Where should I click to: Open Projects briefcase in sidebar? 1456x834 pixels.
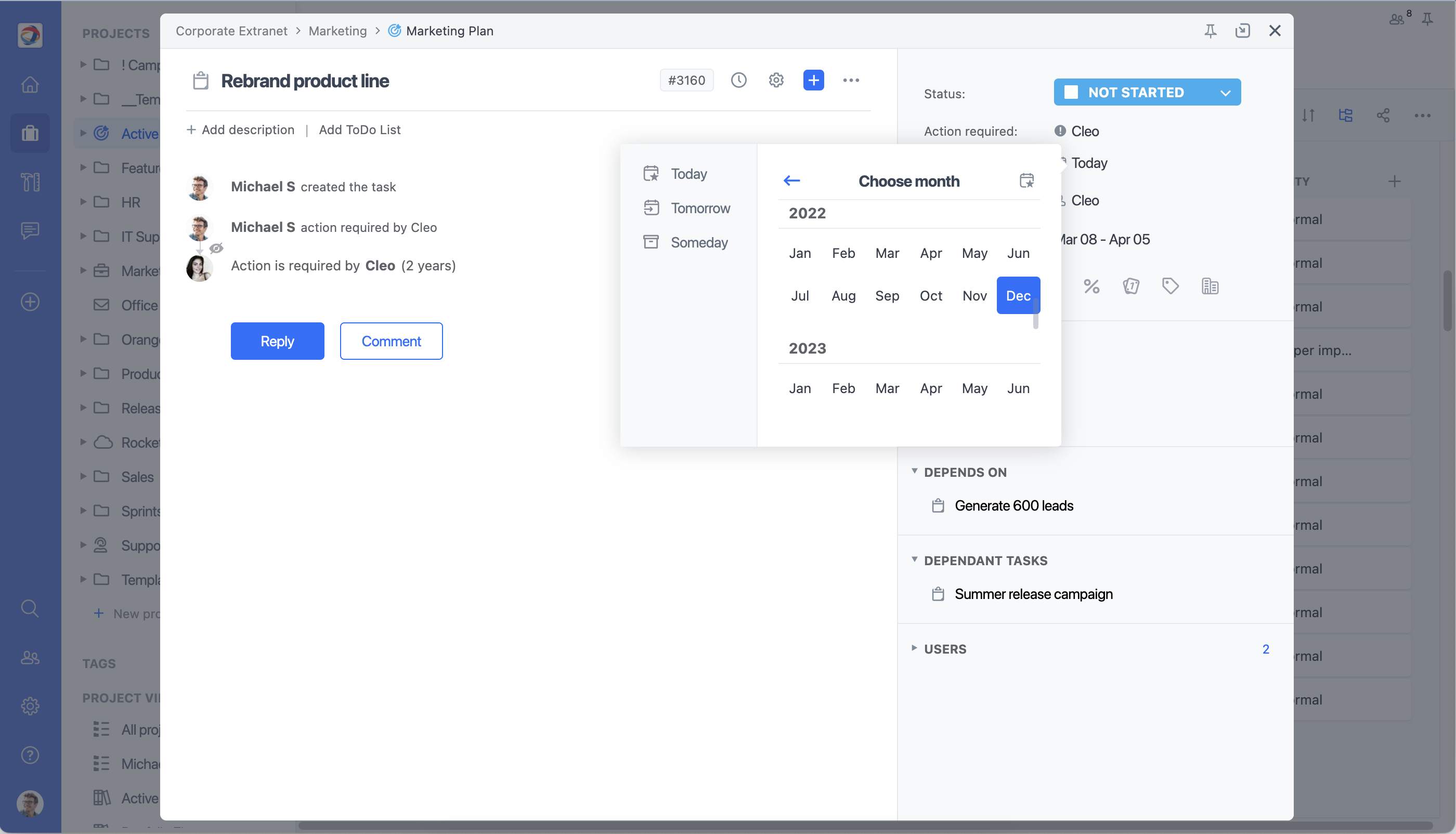[30, 133]
